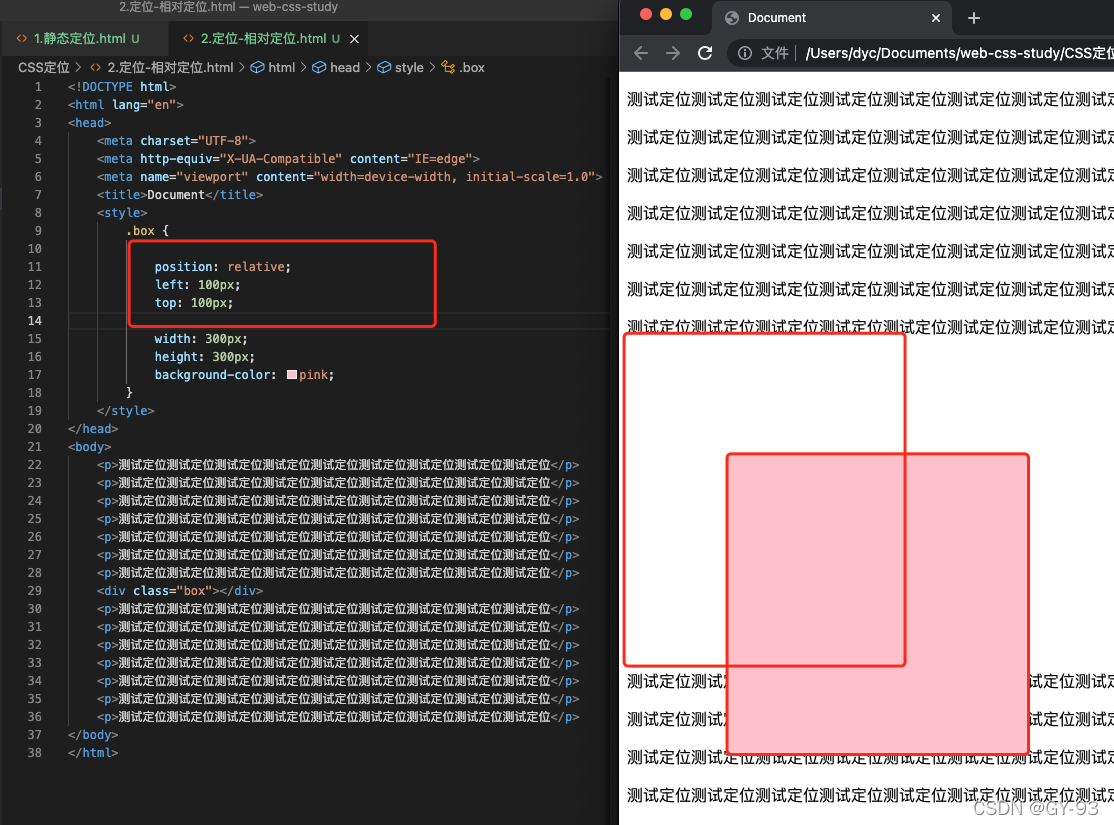Click the closing </body> tag line
This screenshot has height=825, width=1114.
[93, 735]
